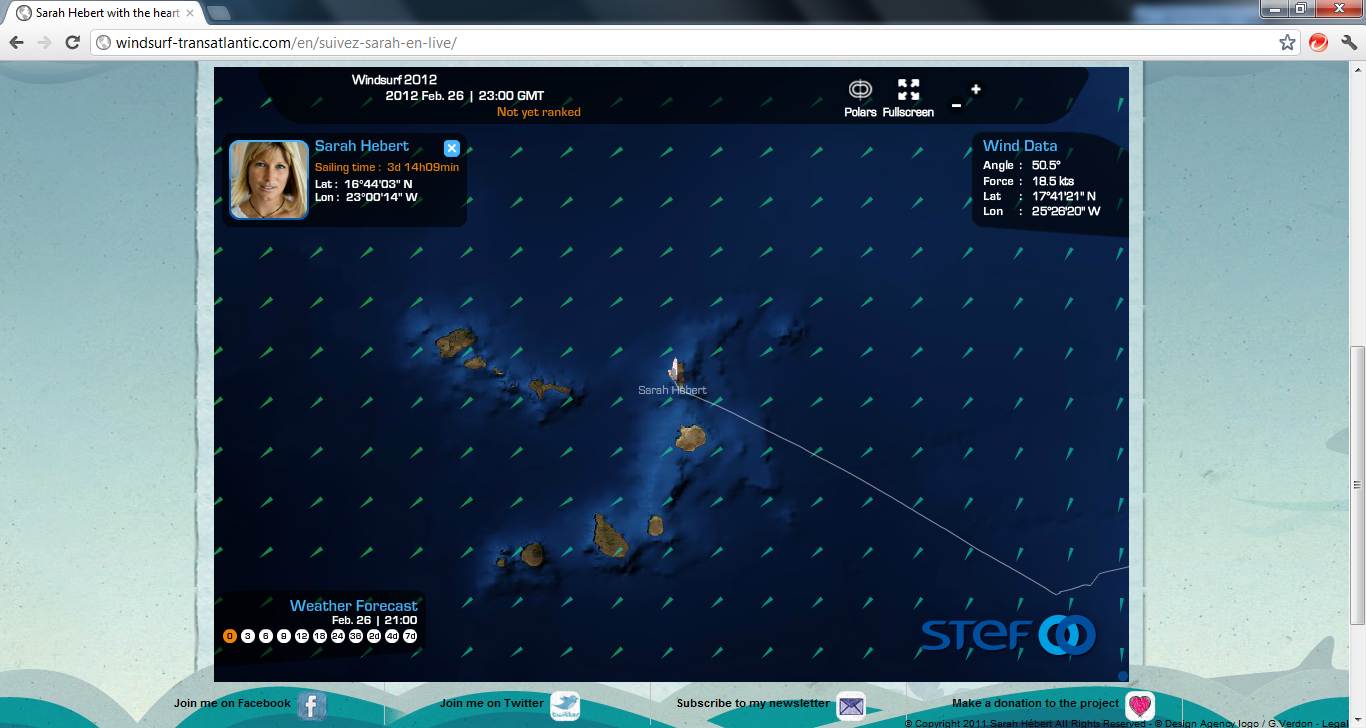Select the 0 hour forecast button
This screenshot has width=1366, height=728.
pos(230,636)
